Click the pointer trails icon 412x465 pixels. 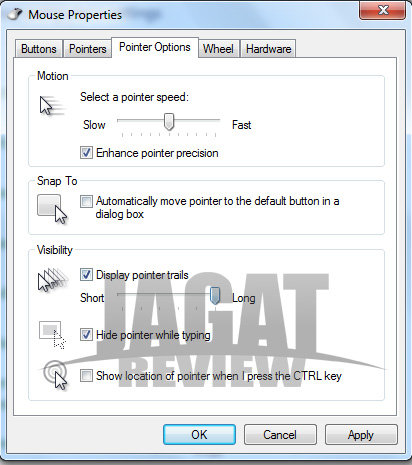pos(53,280)
